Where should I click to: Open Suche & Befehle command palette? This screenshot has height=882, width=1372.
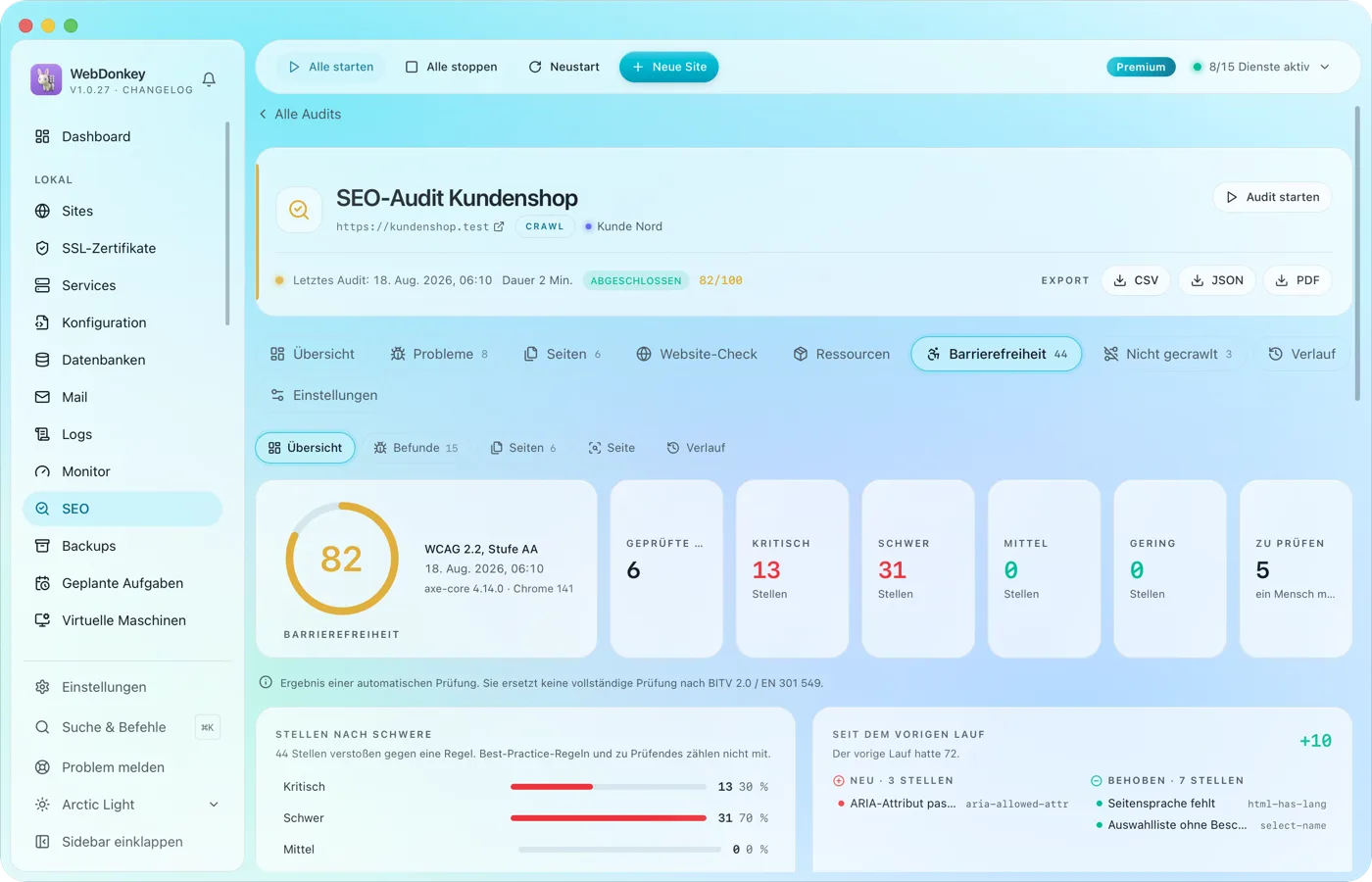point(123,727)
